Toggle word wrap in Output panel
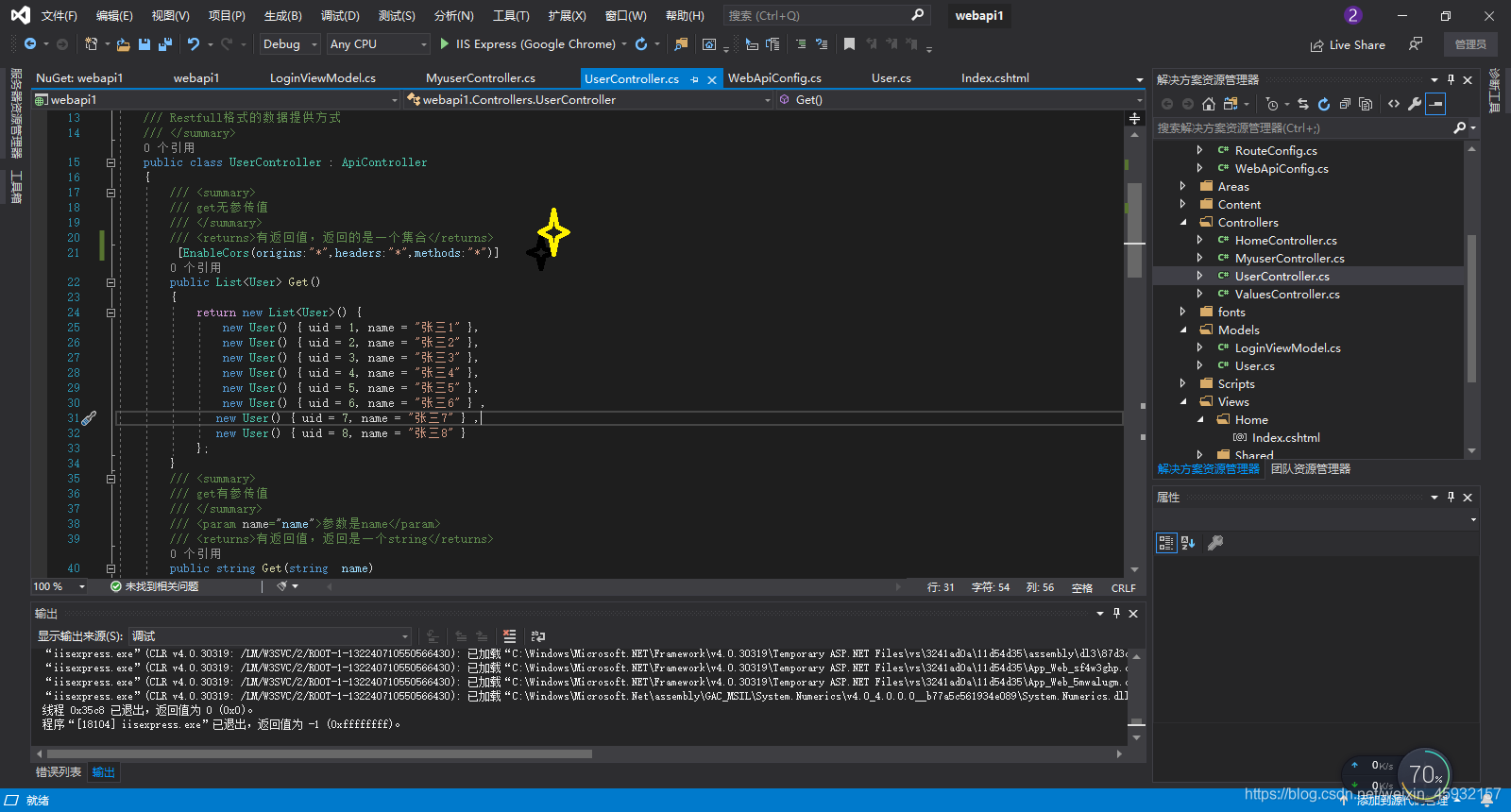 click(x=538, y=636)
